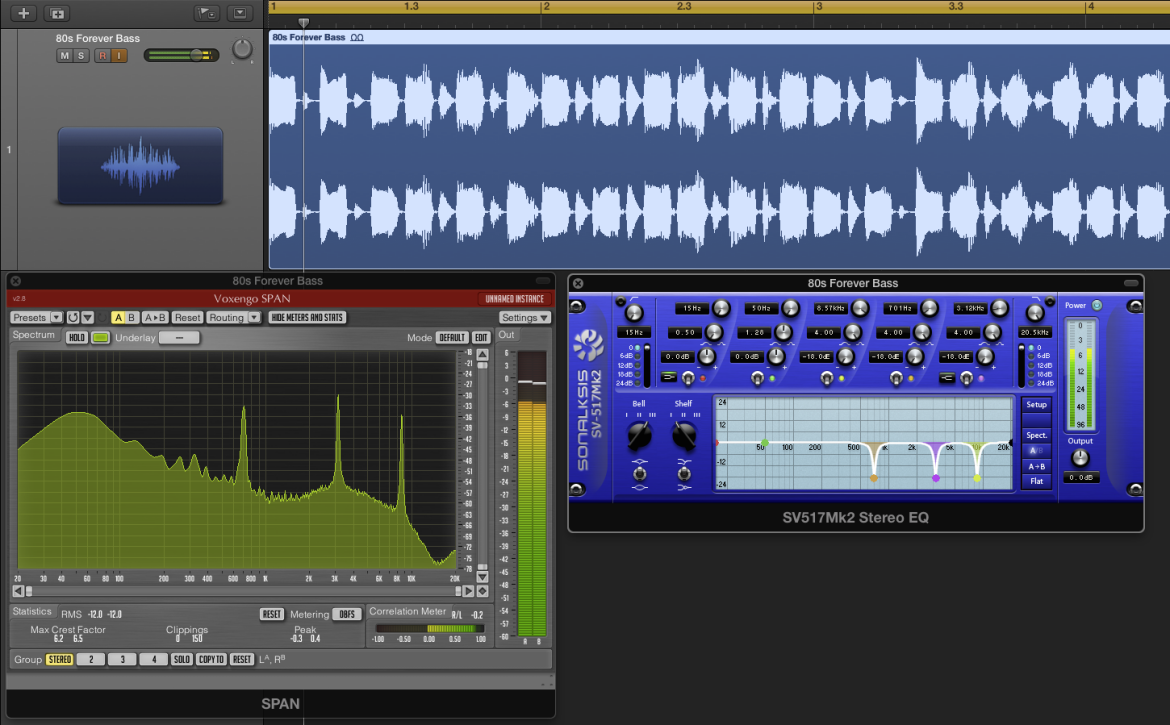This screenshot has height=725, width=1170.
Task: Click the SPAN undo/reload arrow icon
Action: pyautogui.click(x=73, y=318)
